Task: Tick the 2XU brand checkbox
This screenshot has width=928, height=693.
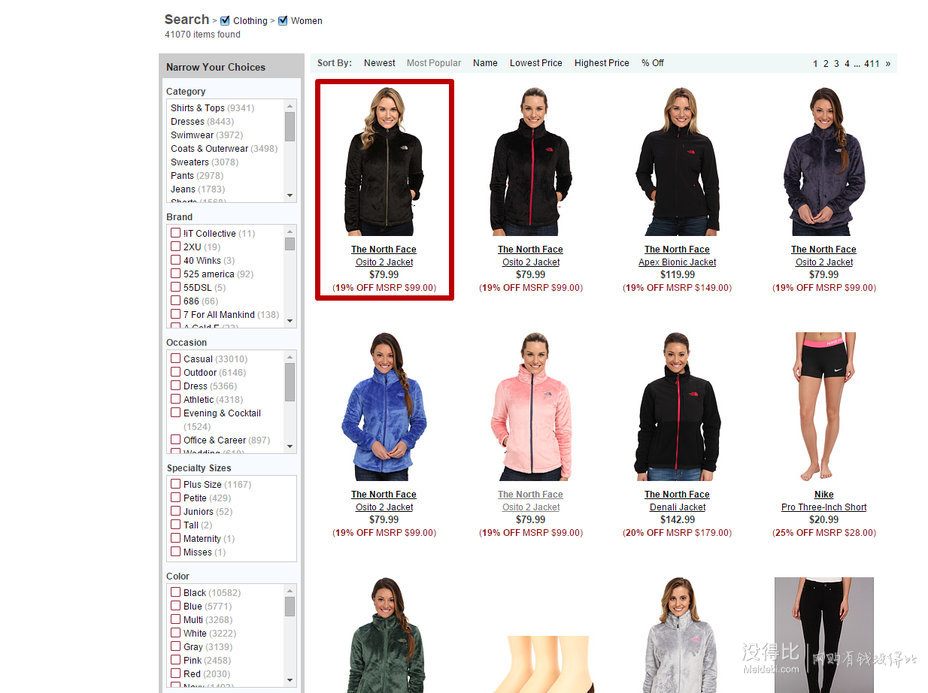Action: click(x=176, y=247)
